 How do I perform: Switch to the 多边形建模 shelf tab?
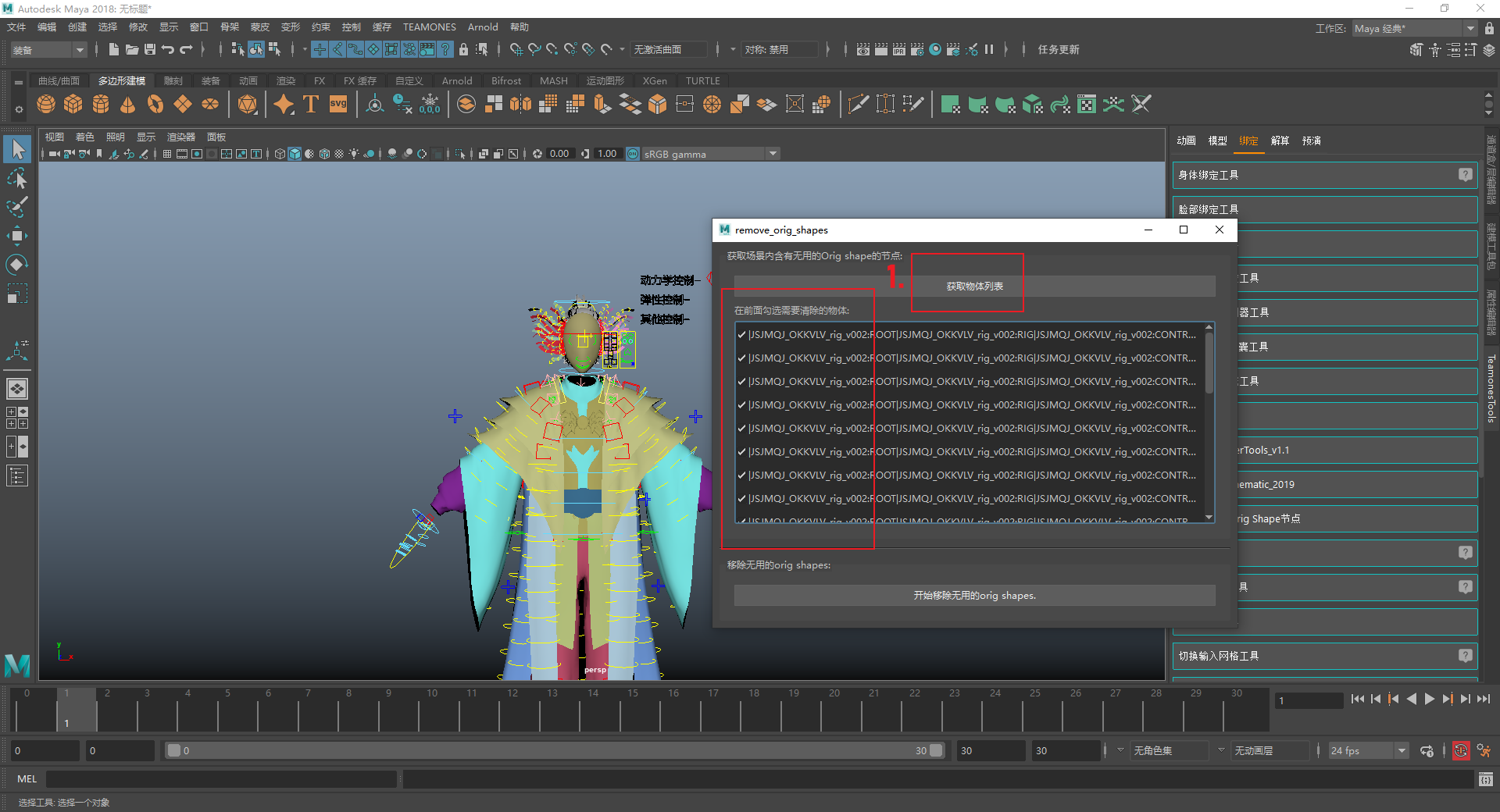tap(121, 81)
